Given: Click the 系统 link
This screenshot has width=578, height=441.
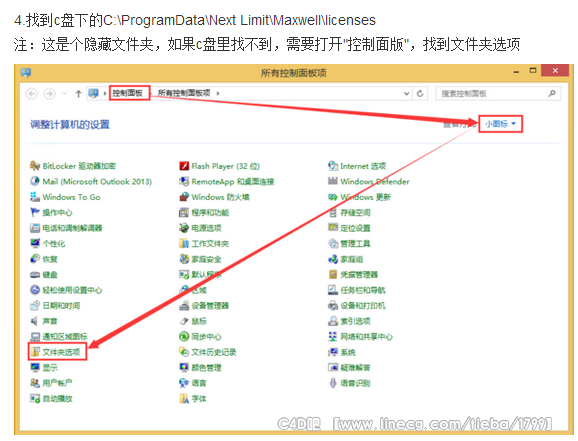Looking at the screenshot, I should (348, 352).
